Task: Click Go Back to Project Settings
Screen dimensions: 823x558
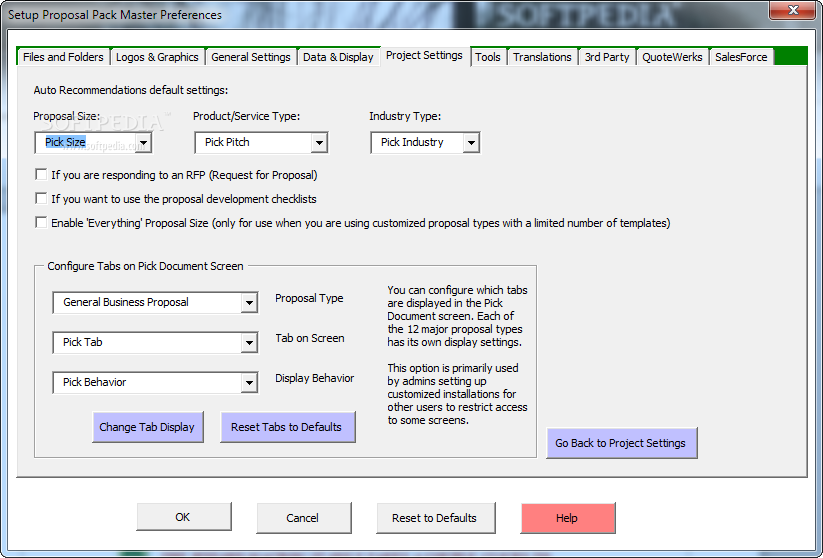Action: click(x=621, y=443)
